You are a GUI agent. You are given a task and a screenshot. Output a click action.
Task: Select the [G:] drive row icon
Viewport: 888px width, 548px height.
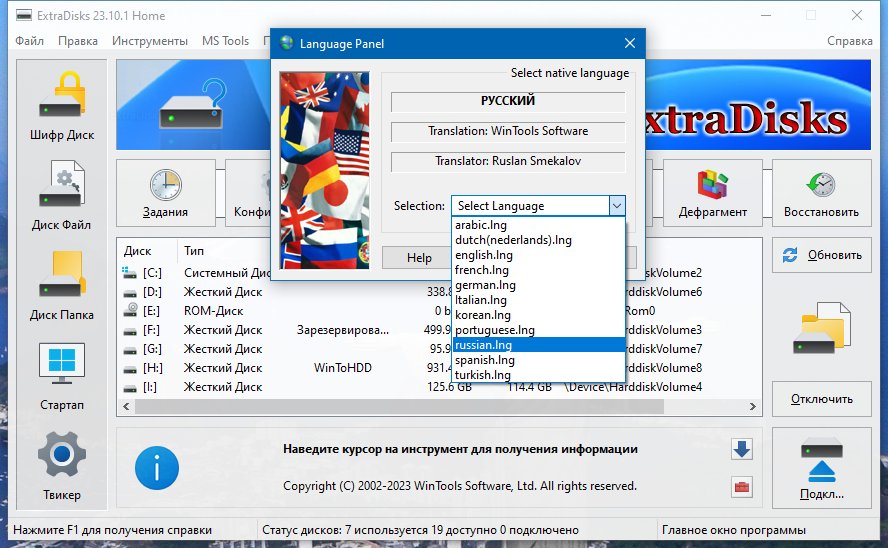[130, 349]
